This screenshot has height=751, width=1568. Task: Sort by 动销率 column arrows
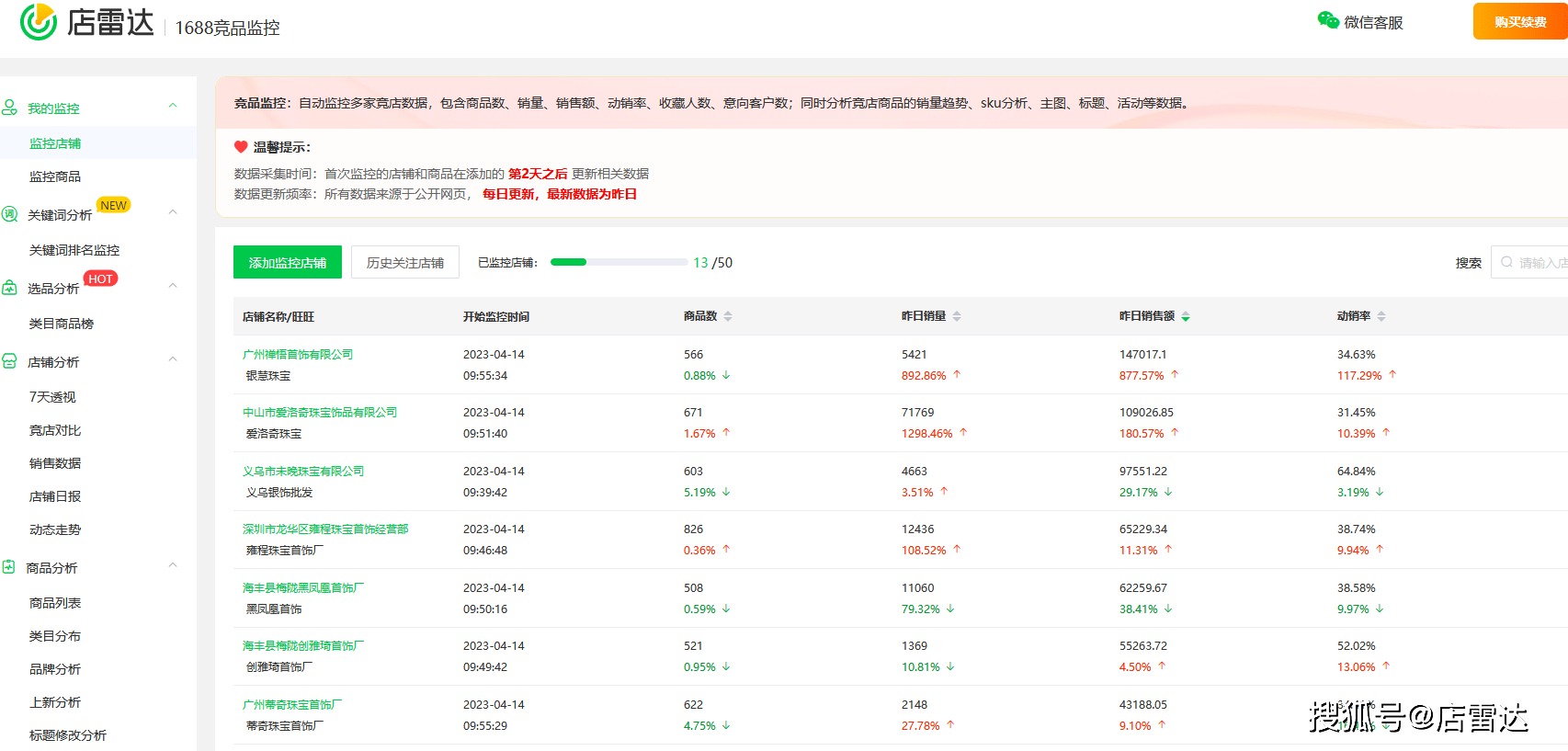1381,316
